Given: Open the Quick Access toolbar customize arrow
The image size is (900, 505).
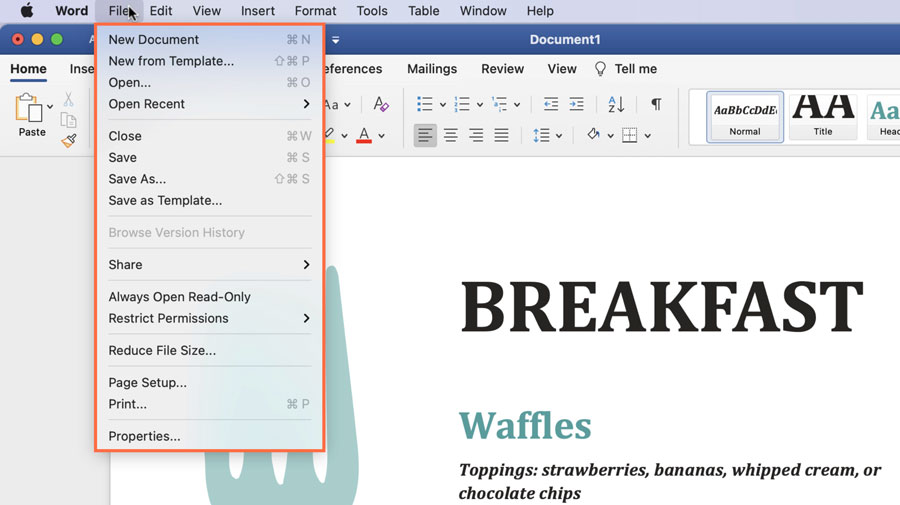Looking at the screenshot, I should 336,40.
